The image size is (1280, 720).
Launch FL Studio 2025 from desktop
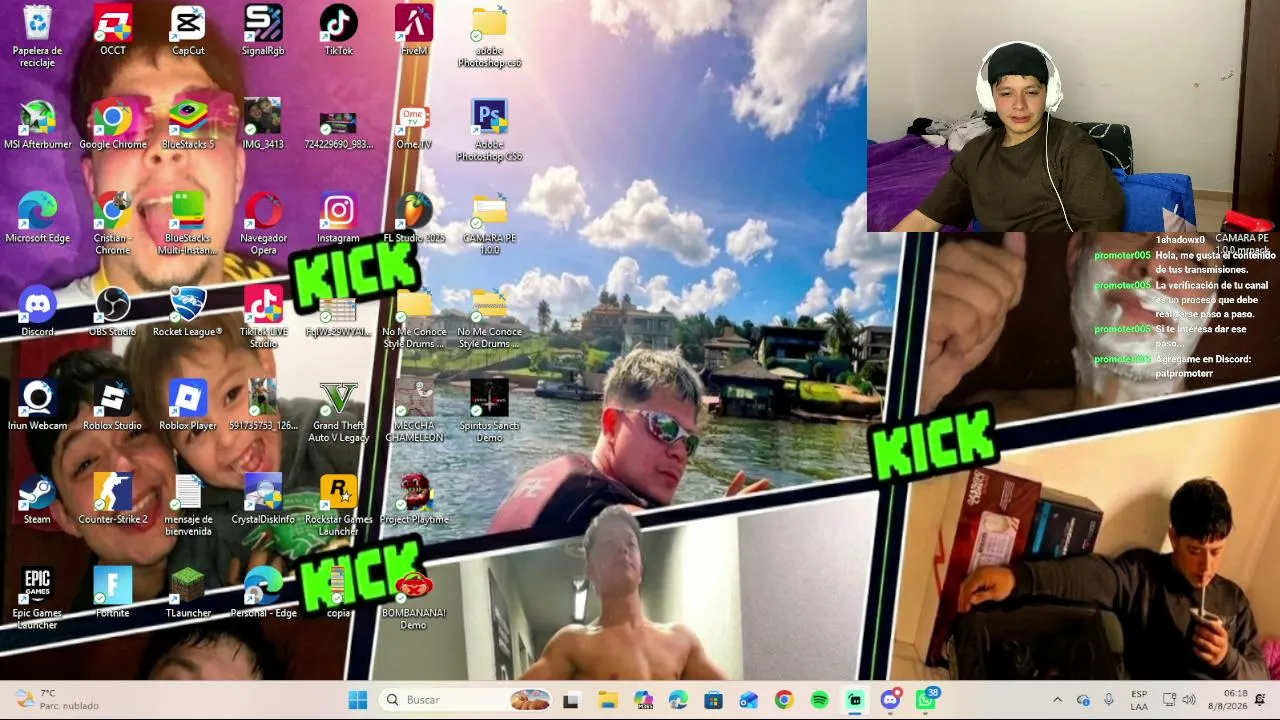click(x=414, y=218)
